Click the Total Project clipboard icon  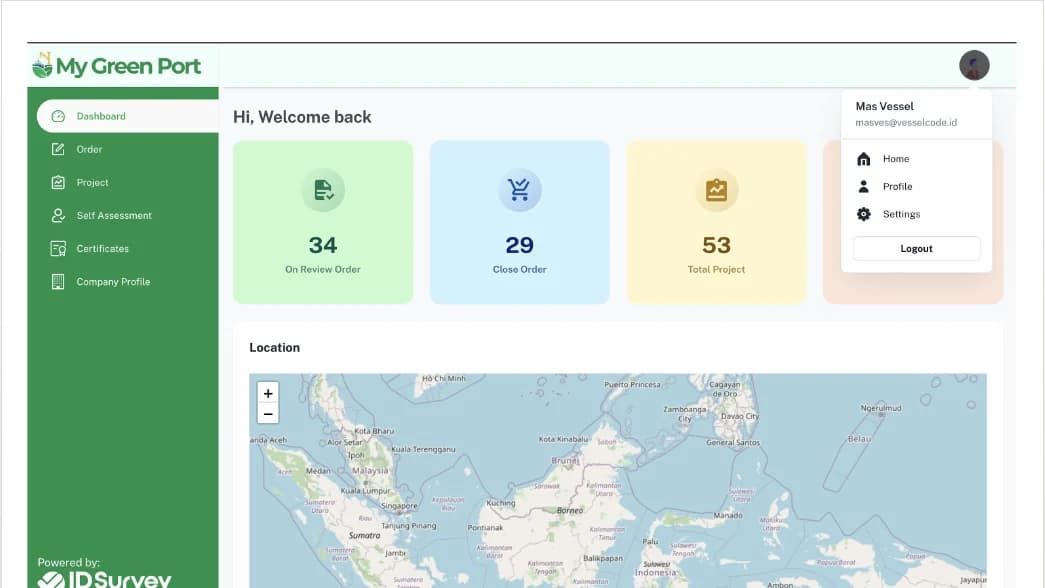[x=716, y=190]
